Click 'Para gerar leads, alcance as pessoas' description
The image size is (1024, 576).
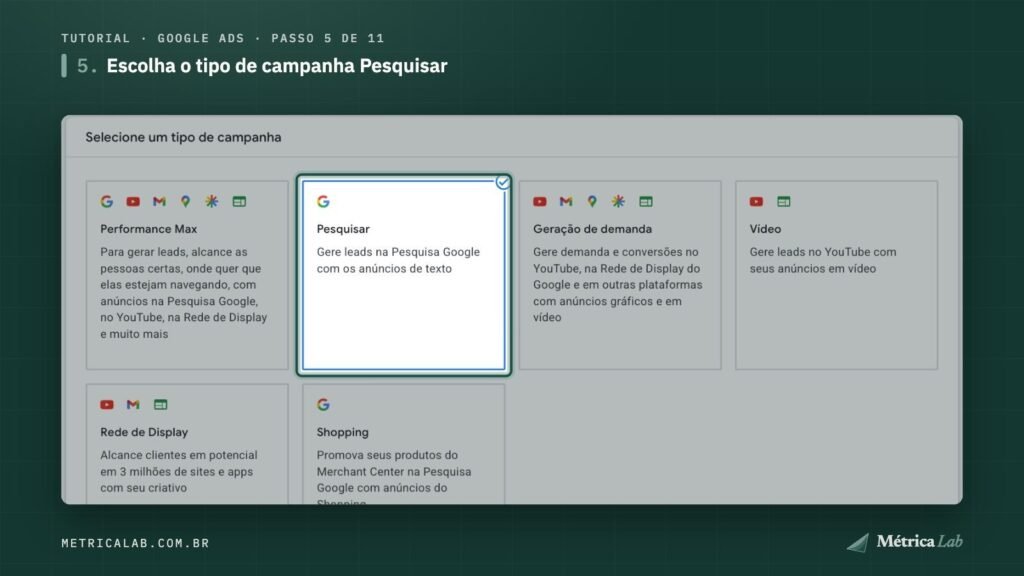click(x=184, y=293)
